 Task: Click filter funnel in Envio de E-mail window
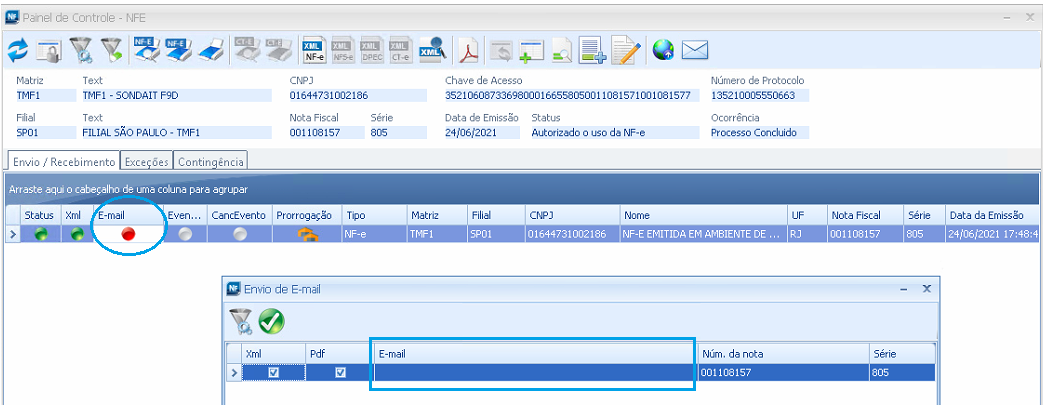241,322
